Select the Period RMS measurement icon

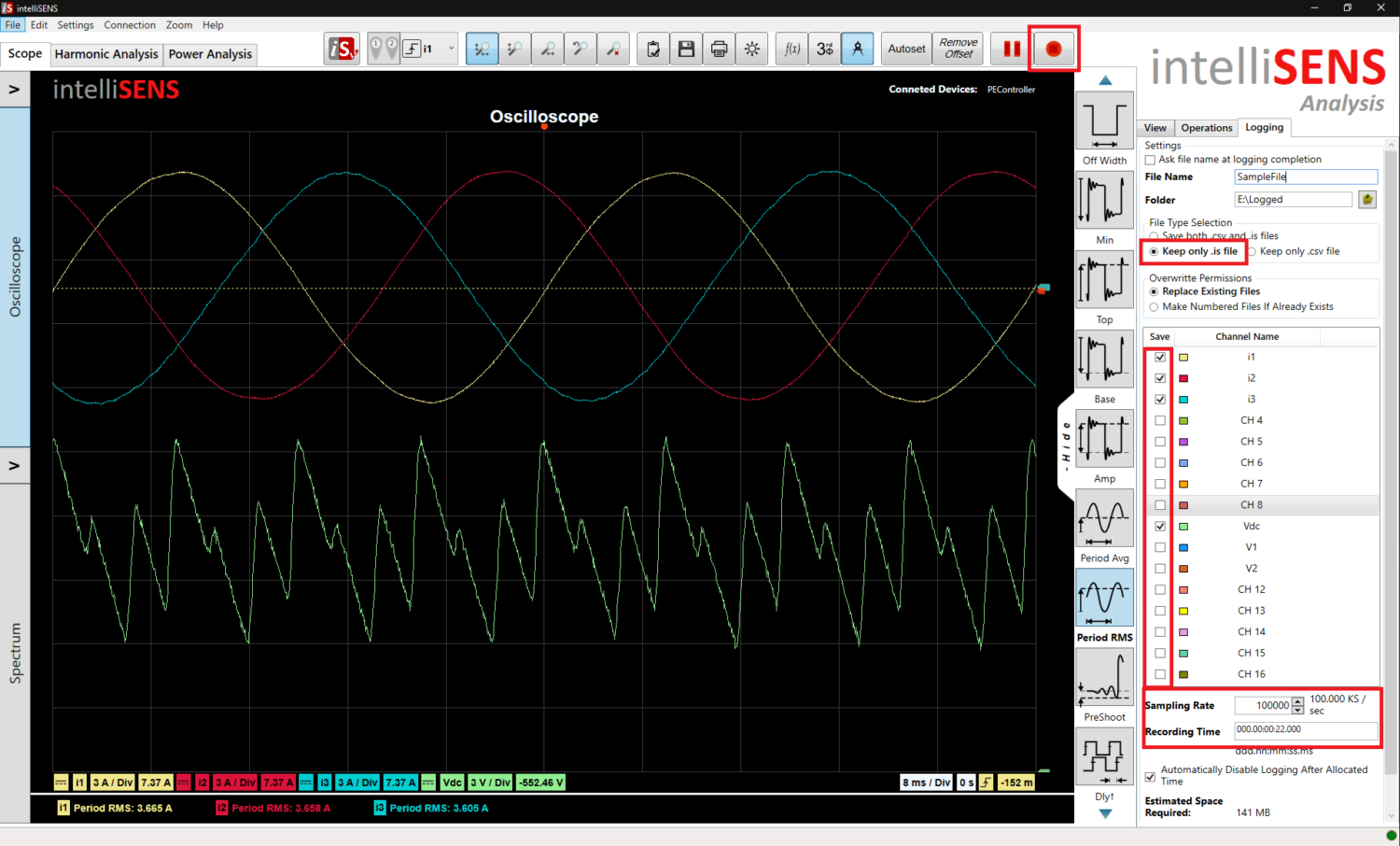point(1104,598)
